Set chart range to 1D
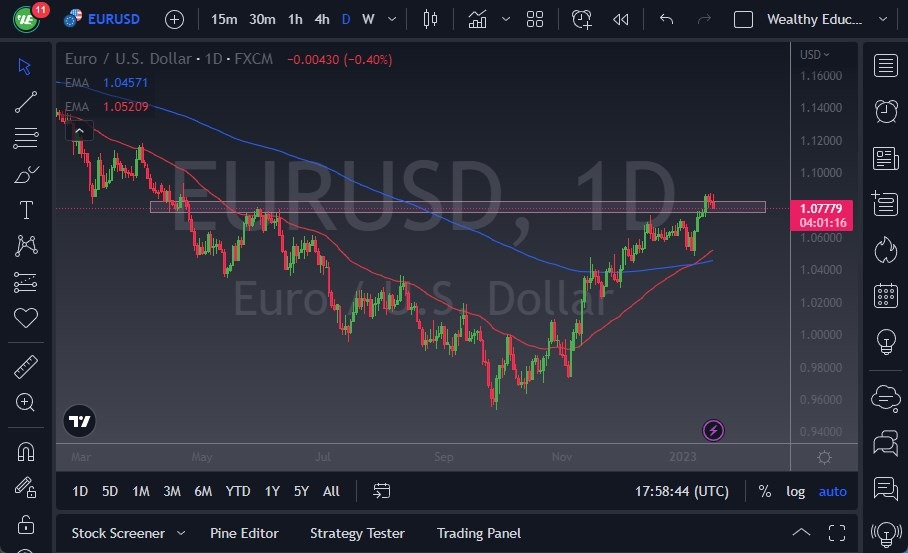The height and width of the screenshot is (553, 908). 80,491
